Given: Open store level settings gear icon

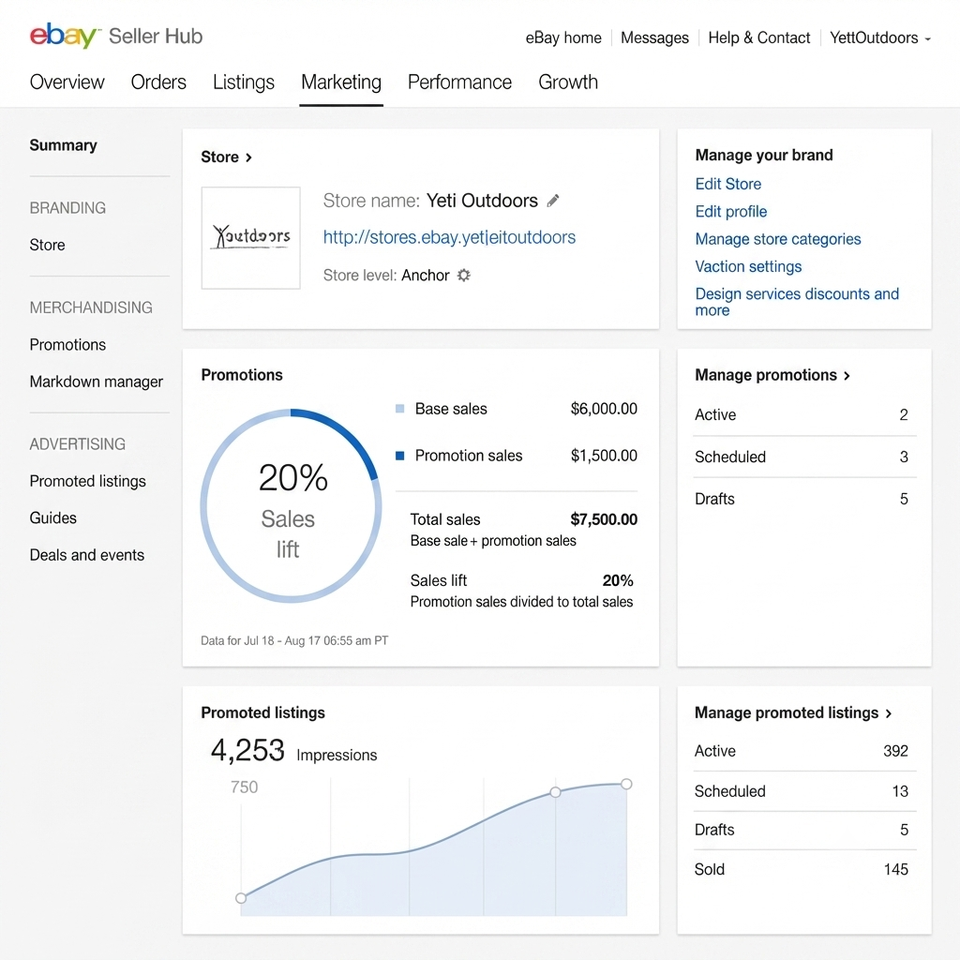Looking at the screenshot, I should click(x=464, y=276).
